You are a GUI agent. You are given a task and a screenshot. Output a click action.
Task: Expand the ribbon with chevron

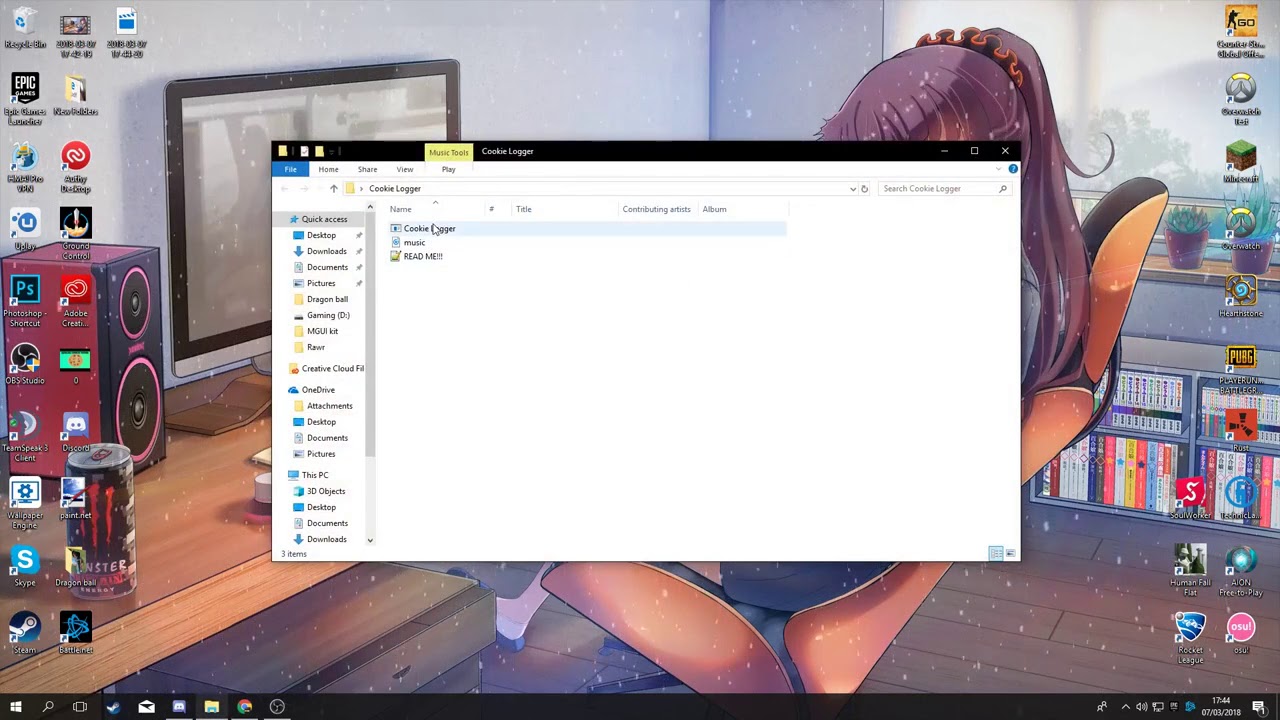click(998, 169)
